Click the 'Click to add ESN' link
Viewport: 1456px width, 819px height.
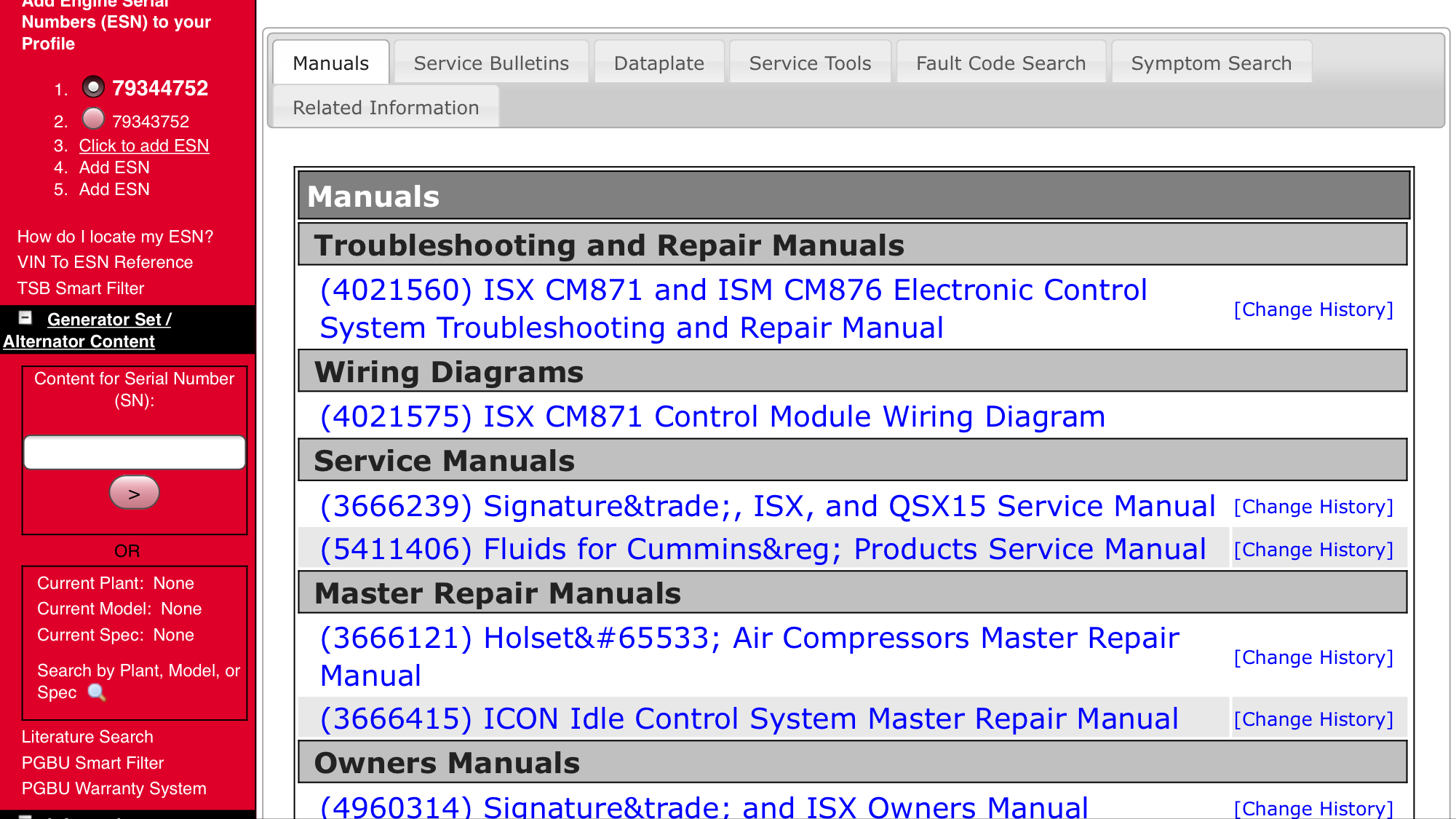pos(144,146)
